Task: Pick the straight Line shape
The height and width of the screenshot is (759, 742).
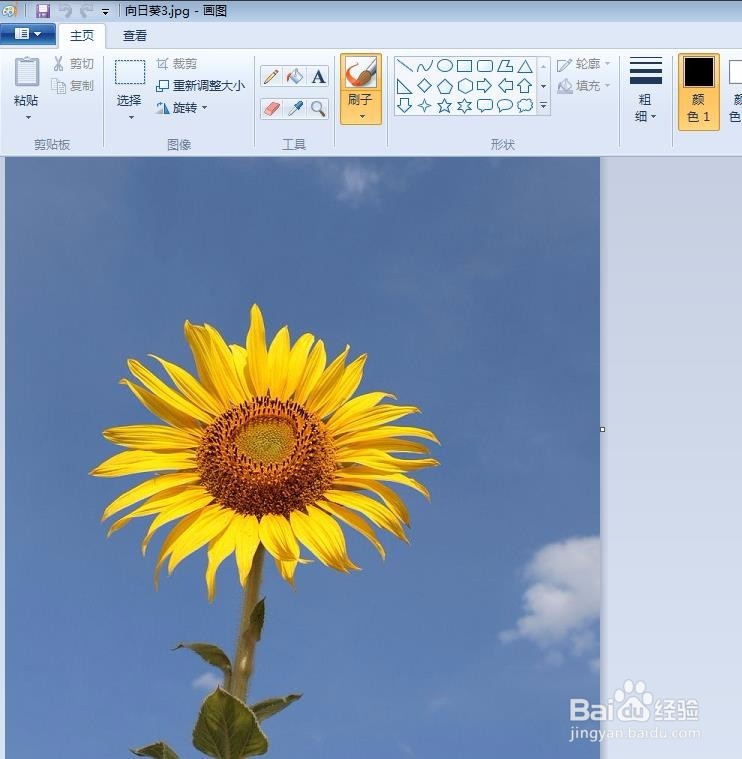Action: (404, 65)
